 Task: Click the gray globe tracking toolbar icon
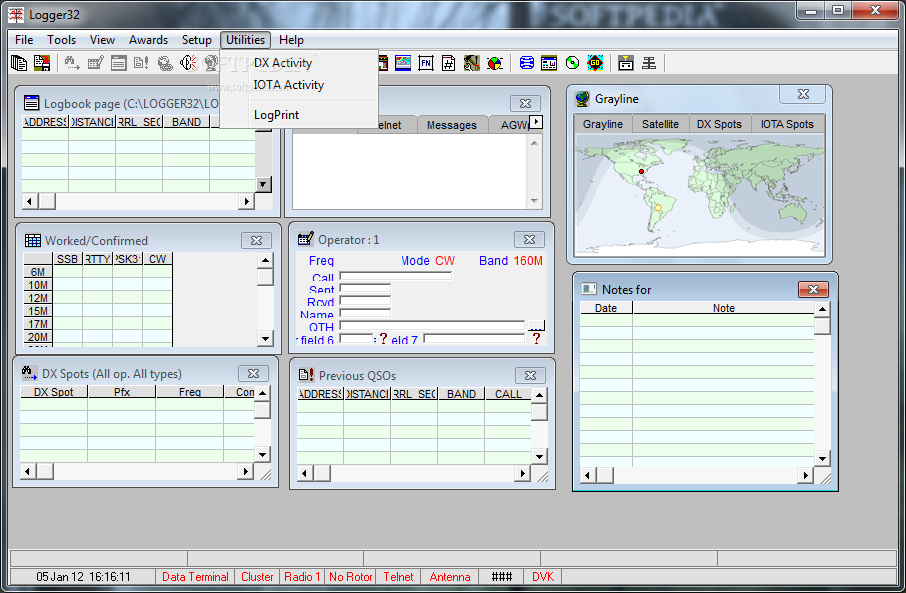pos(165,63)
